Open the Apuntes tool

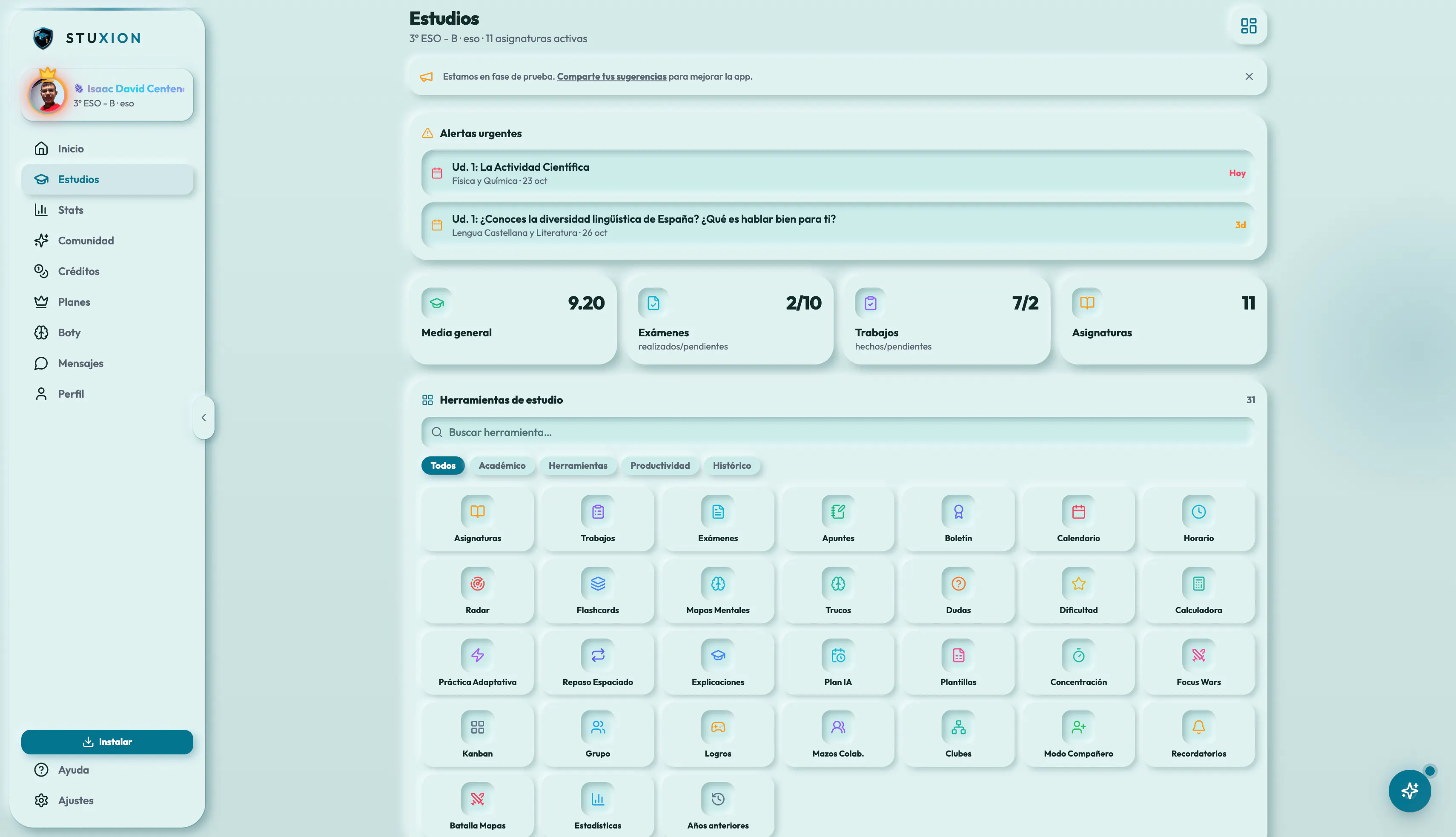click(x=838, y=520)
